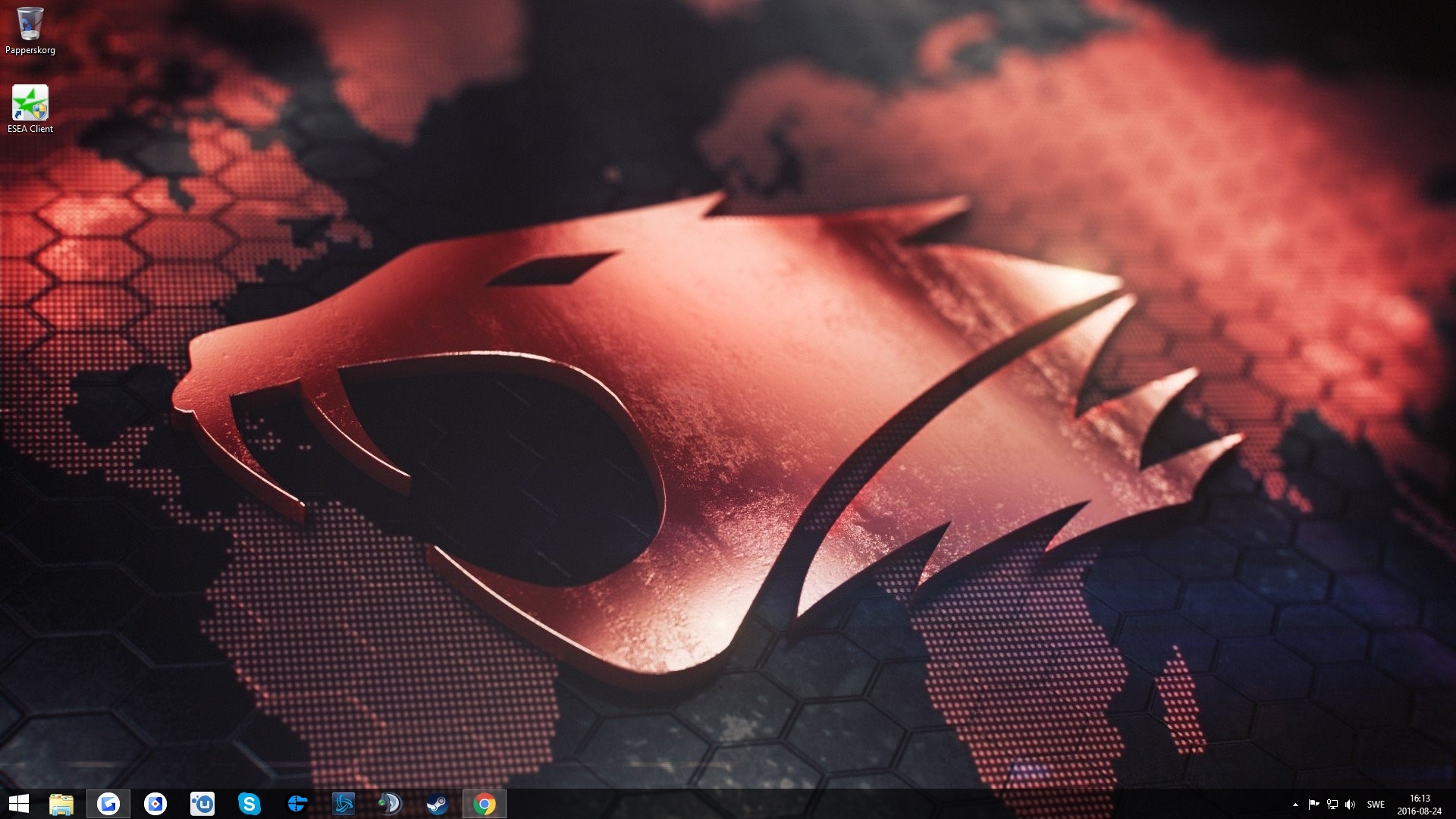Expand the hidden system tray icons
This screenshot has height=819, width=1456.
1295,805
